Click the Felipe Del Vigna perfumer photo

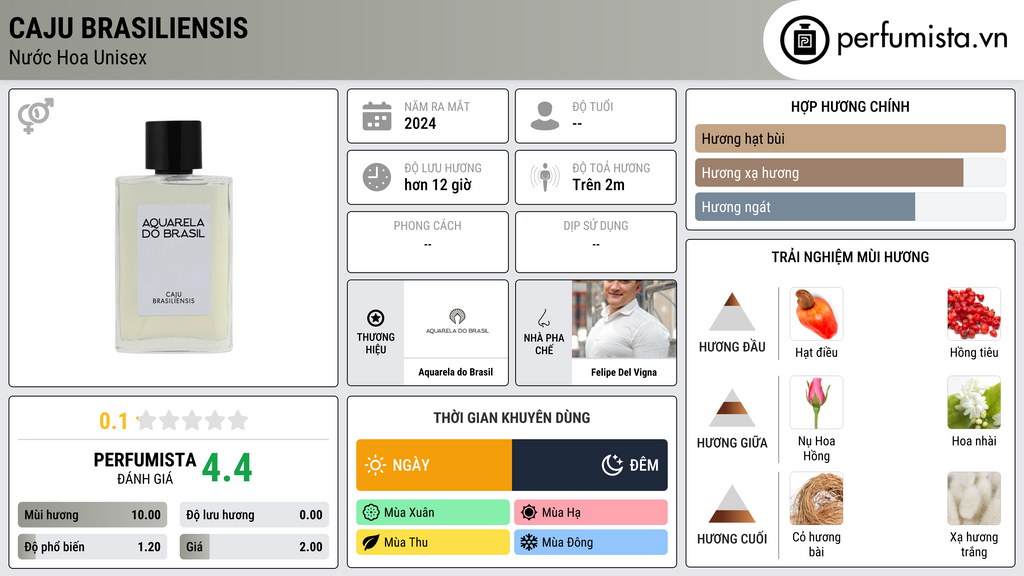624,319
